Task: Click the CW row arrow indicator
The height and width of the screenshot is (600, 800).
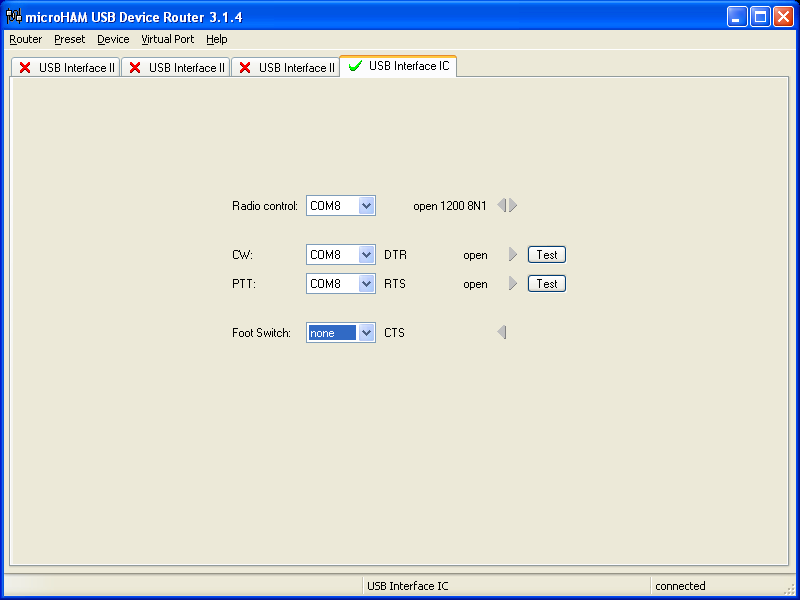Action: click(x=513, y=255)
